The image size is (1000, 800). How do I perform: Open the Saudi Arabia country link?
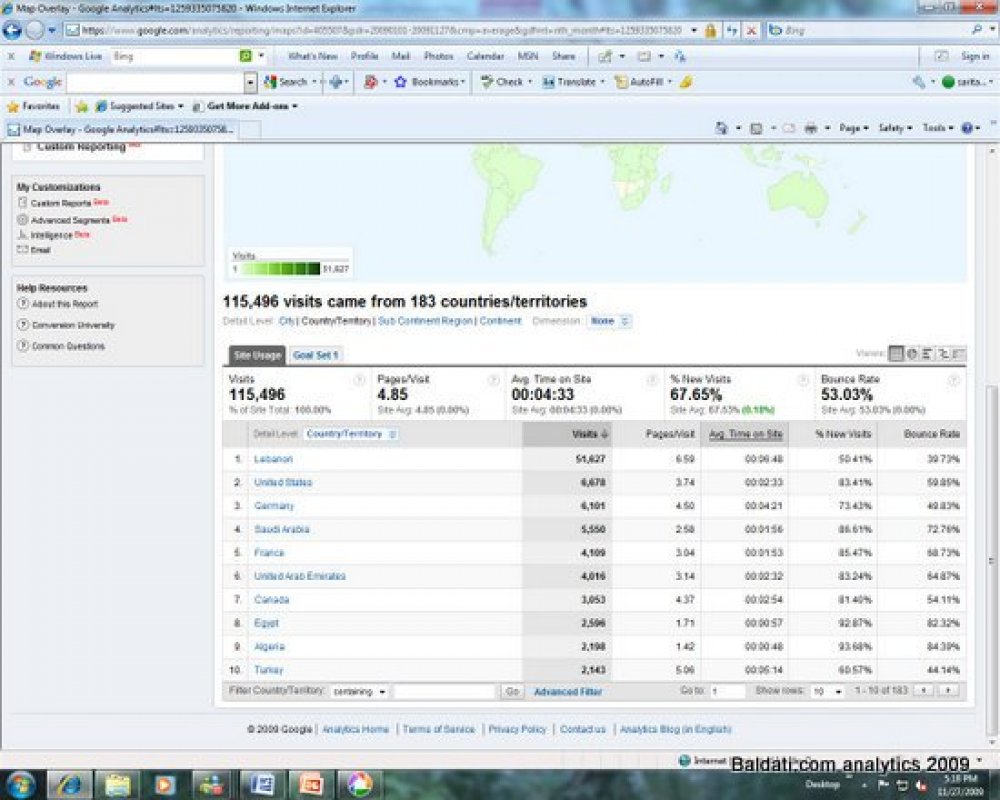tap(282, 530)
